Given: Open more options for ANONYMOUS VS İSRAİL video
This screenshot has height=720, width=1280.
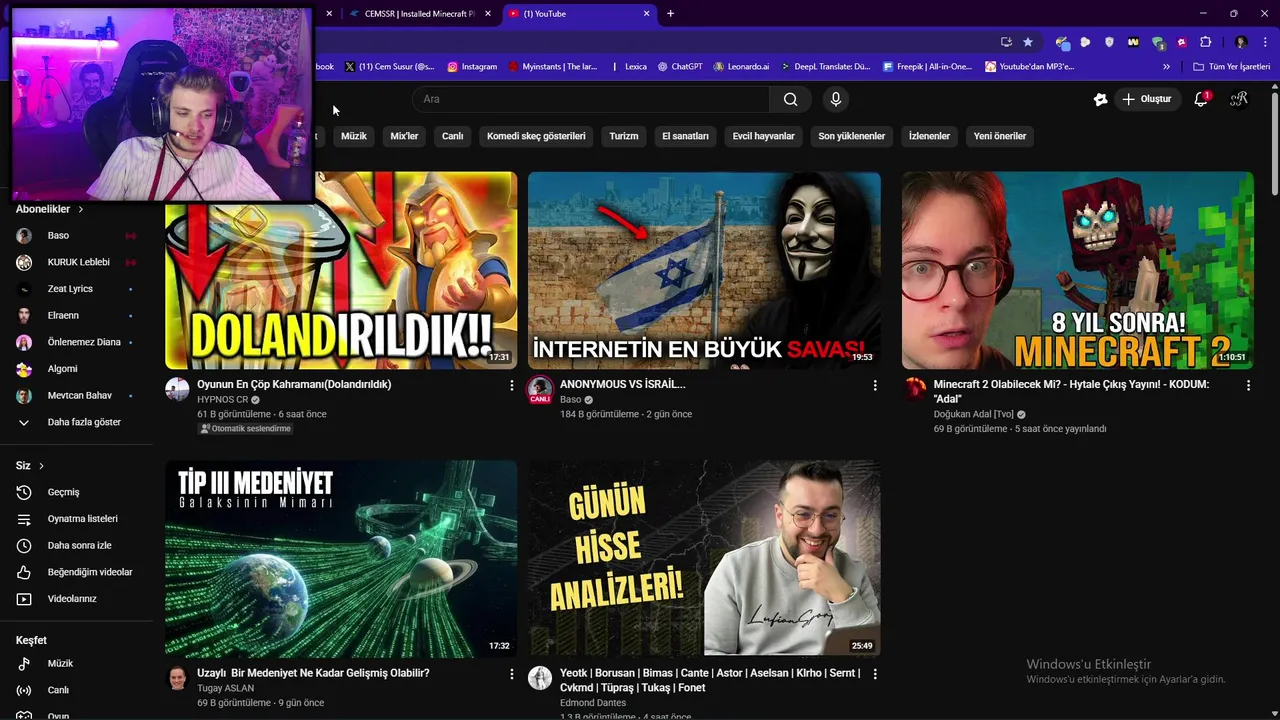Looking at the screenshot, I should (x=875, y=385).
